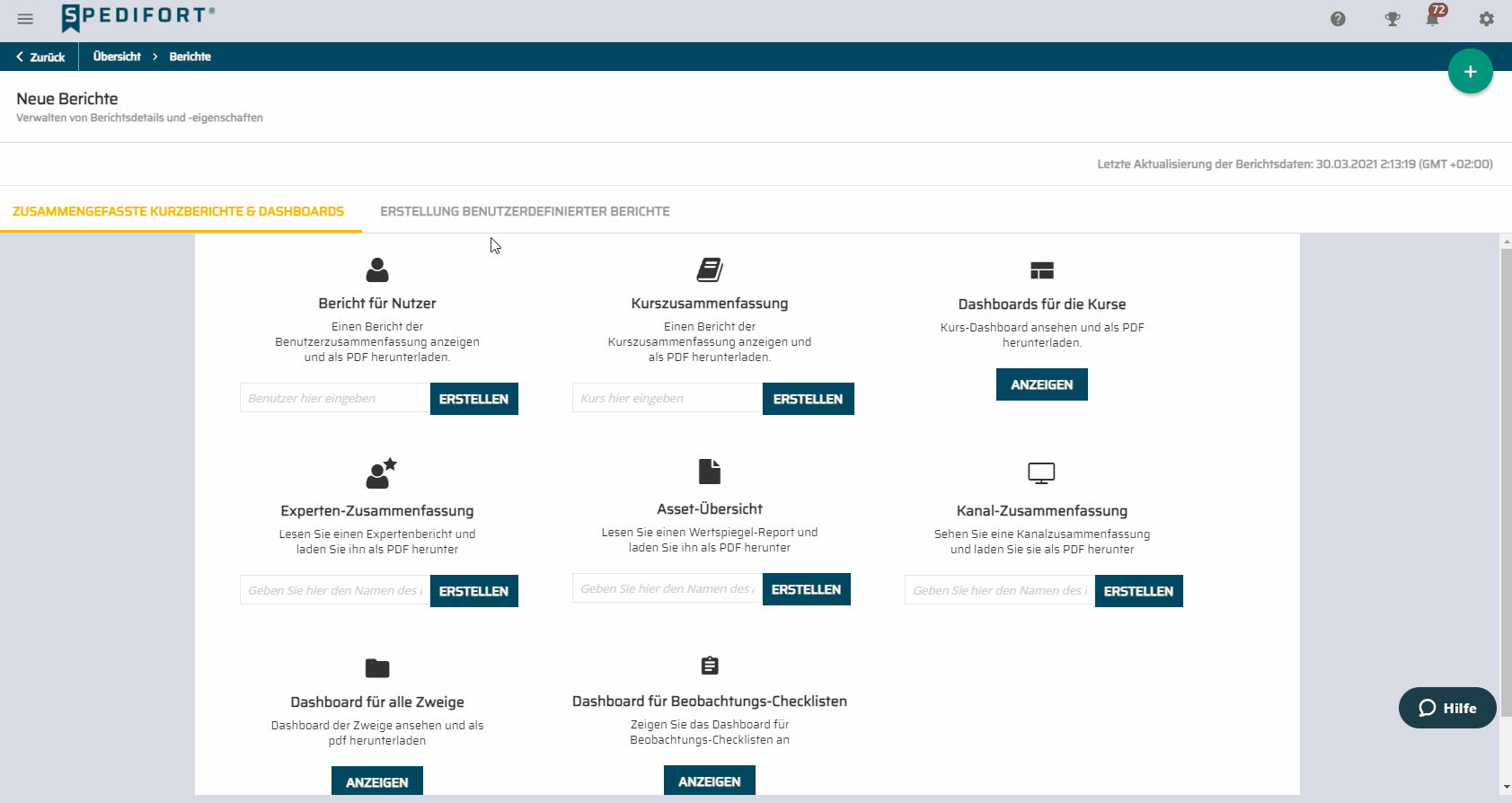Click Erstellen for Experten-Zusammenfassung
This screenshot has width=1512, height=803.
(474, 591)
